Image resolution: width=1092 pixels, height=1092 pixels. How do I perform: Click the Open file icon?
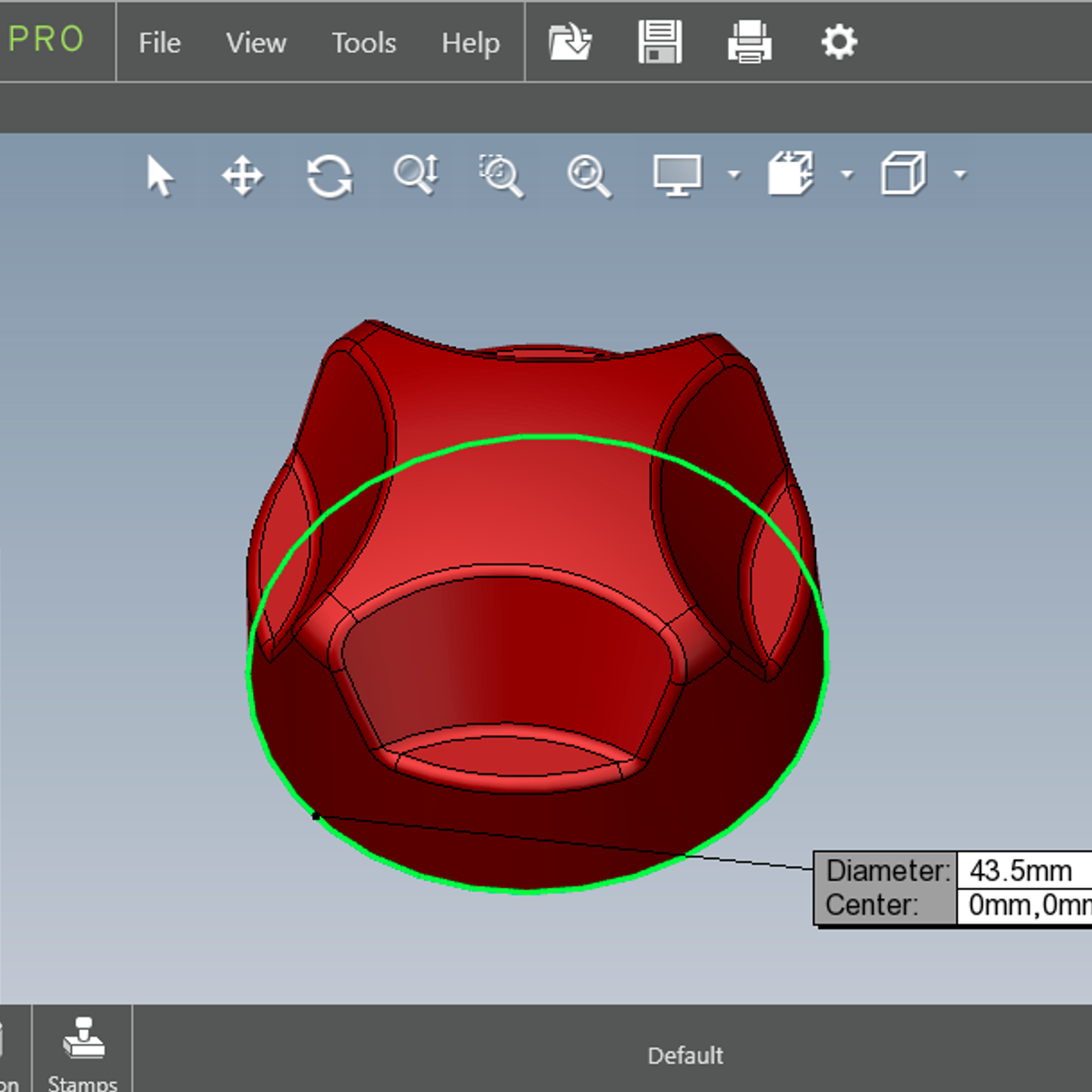pyautogui.click(x=571, y=42)
